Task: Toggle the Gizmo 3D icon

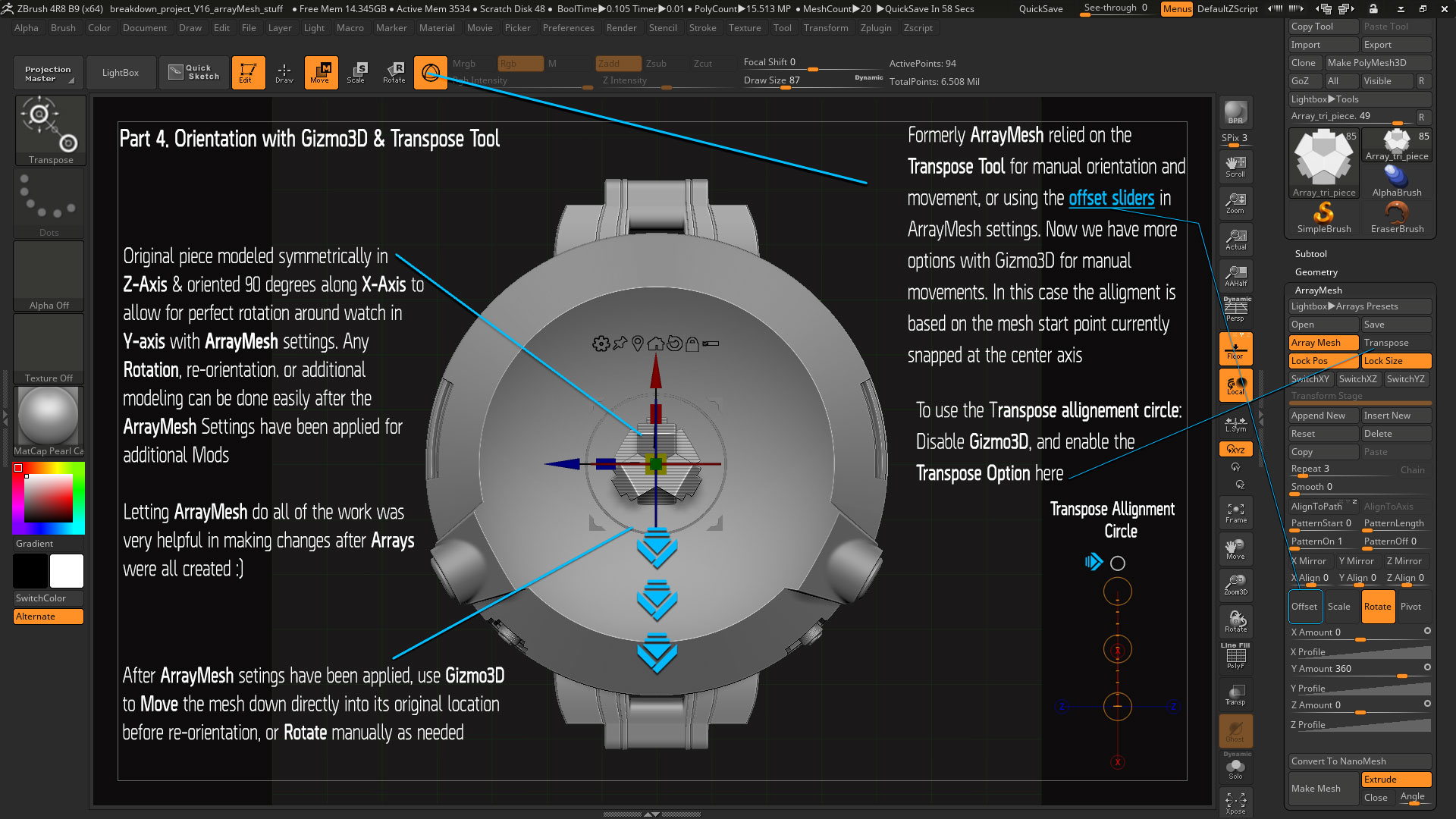Action: pos(430,73)
